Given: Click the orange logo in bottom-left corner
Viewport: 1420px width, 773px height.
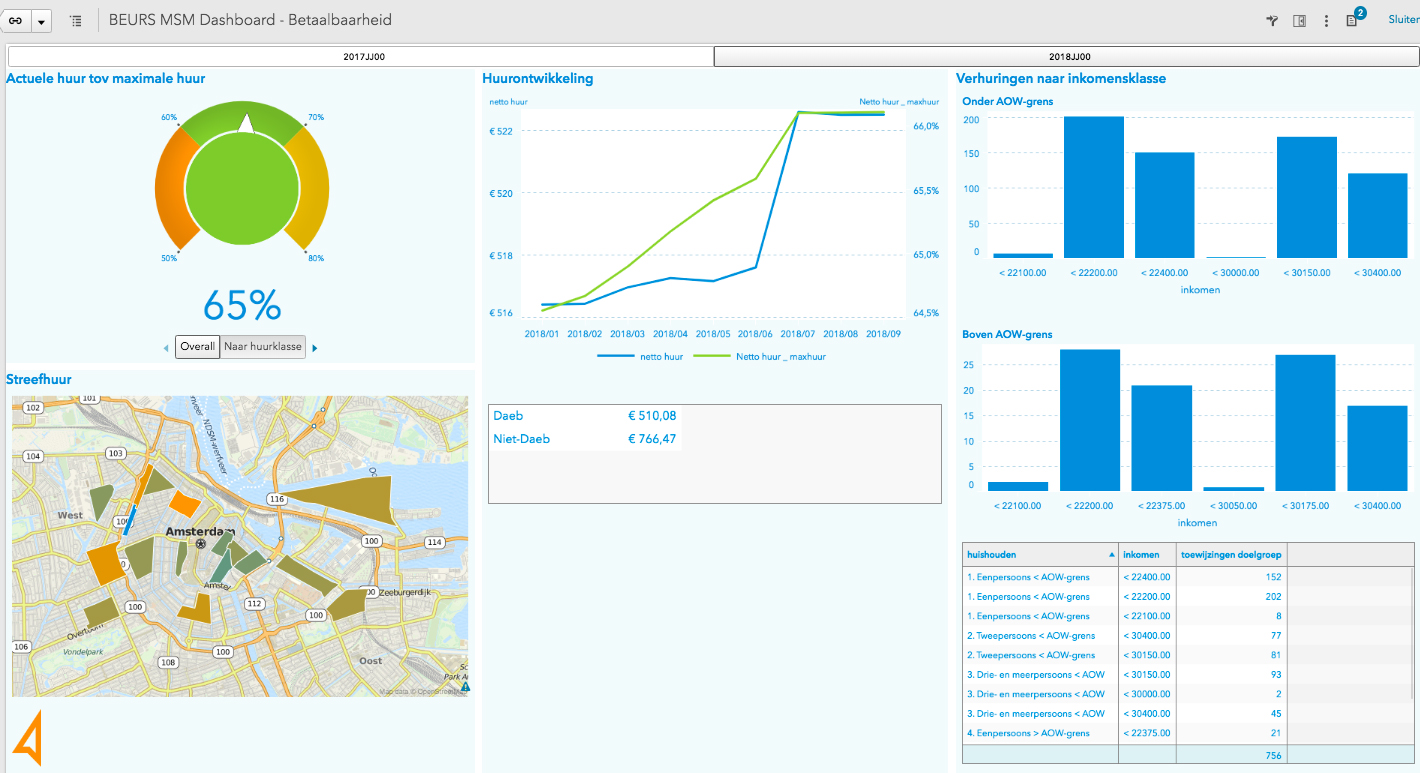Looking at the screenshot, I should coord(27,738).
